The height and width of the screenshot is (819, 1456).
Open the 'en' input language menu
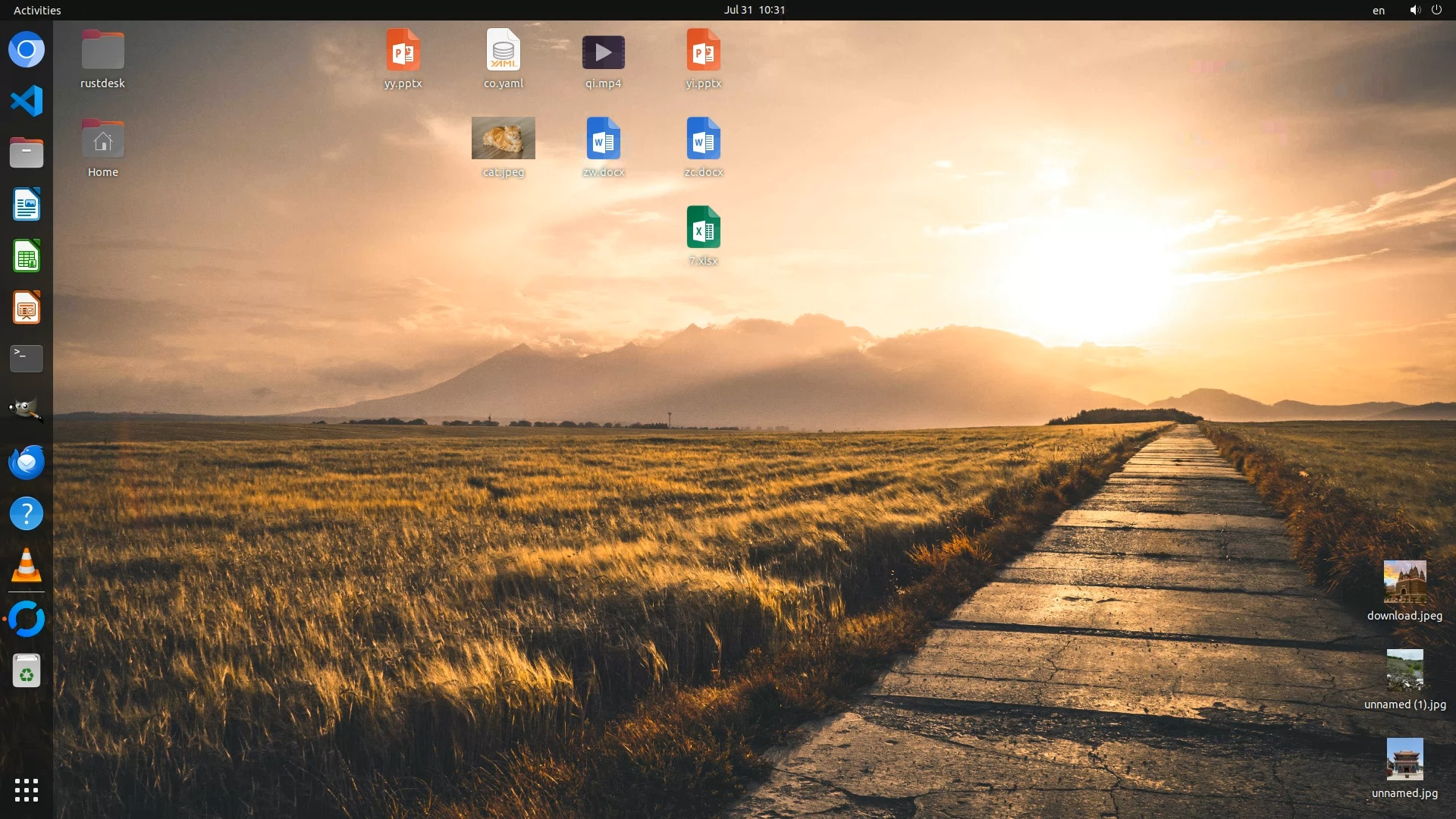(x=1379, y=10)
